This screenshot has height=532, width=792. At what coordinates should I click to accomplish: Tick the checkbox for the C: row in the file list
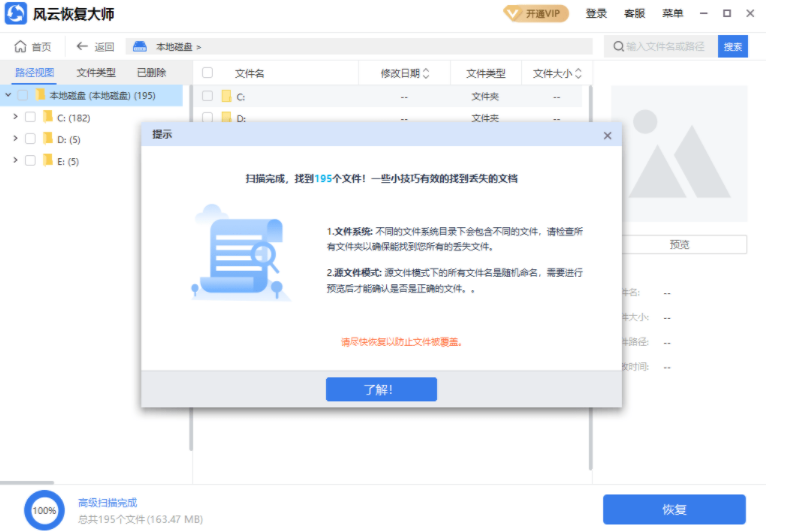(207, 96)
